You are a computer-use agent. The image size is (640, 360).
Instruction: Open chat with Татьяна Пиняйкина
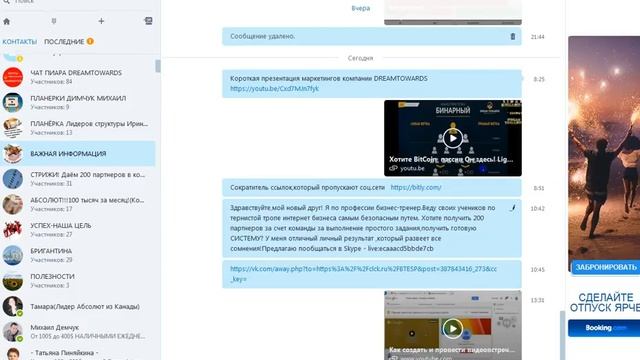click(78, 353)
